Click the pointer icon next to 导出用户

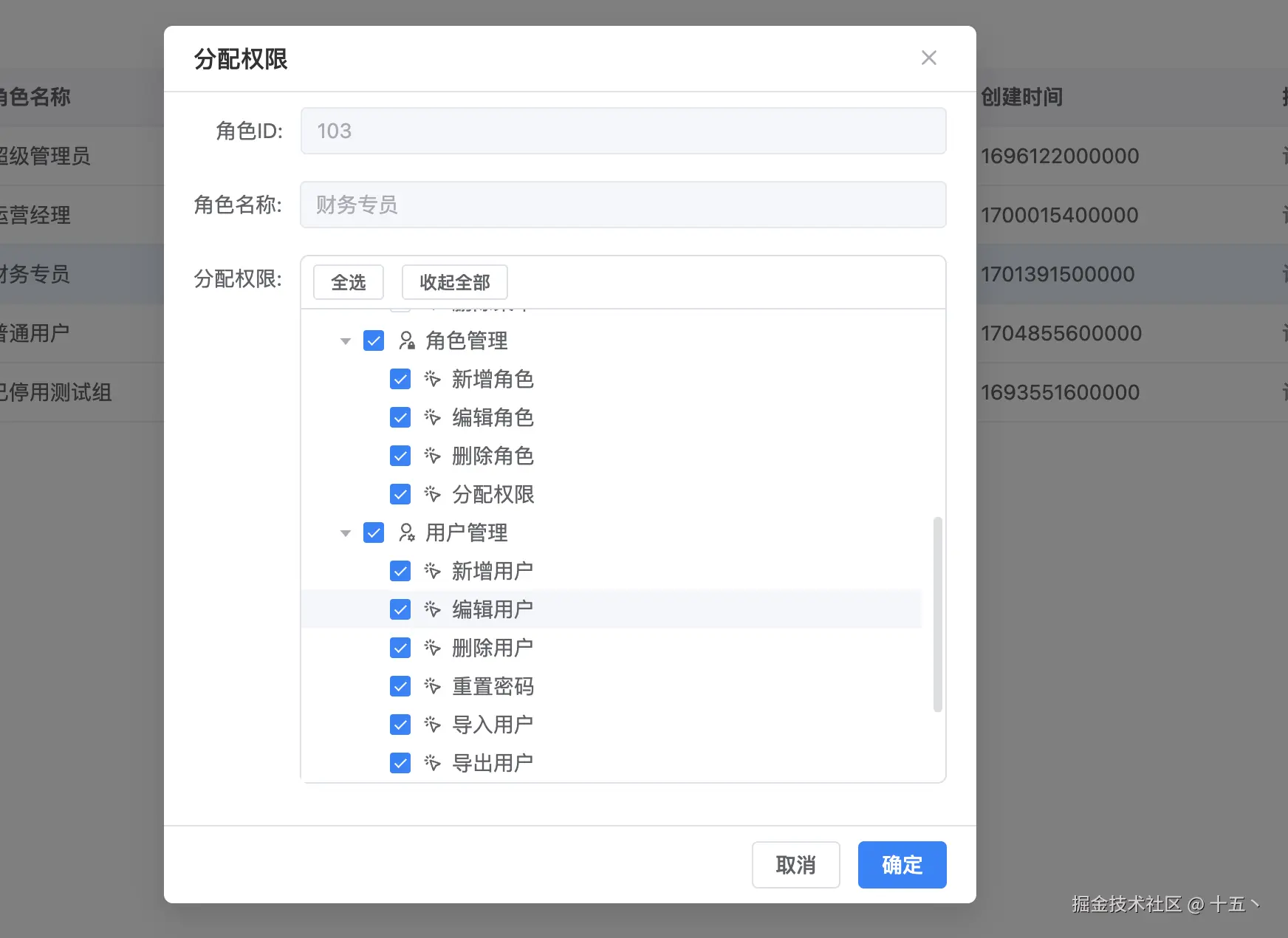coord(432,763)
